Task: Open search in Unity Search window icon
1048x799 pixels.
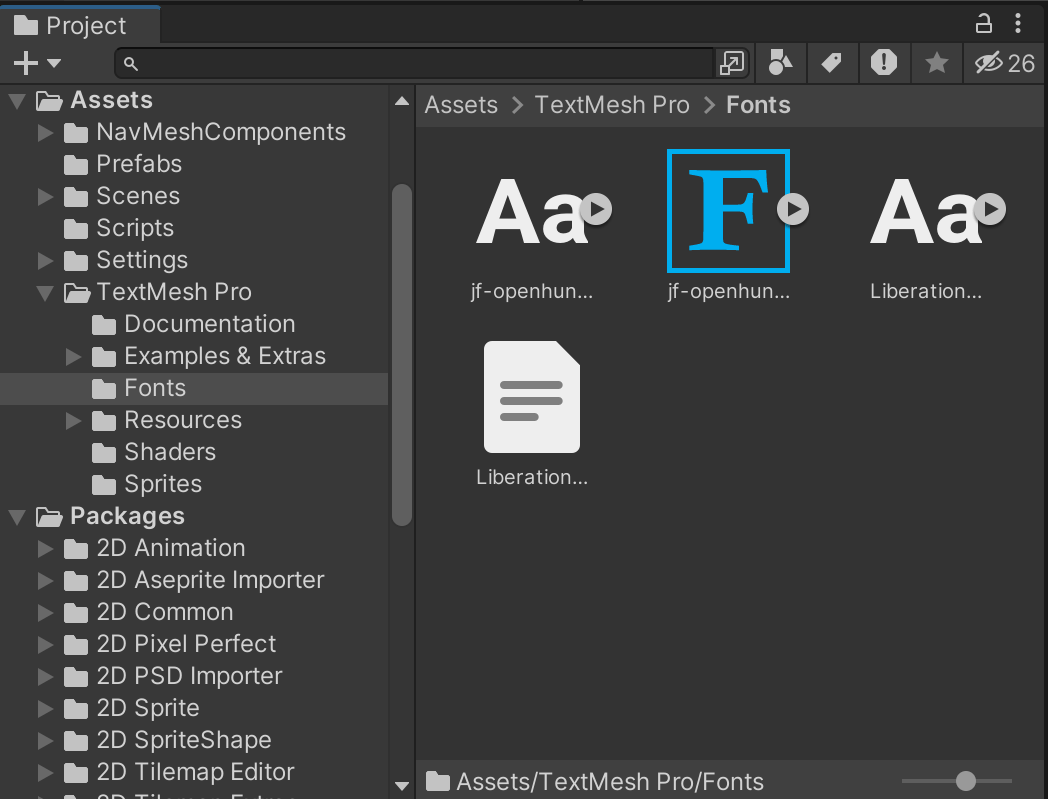Action: pyautogui.click(x=731, y=64)
